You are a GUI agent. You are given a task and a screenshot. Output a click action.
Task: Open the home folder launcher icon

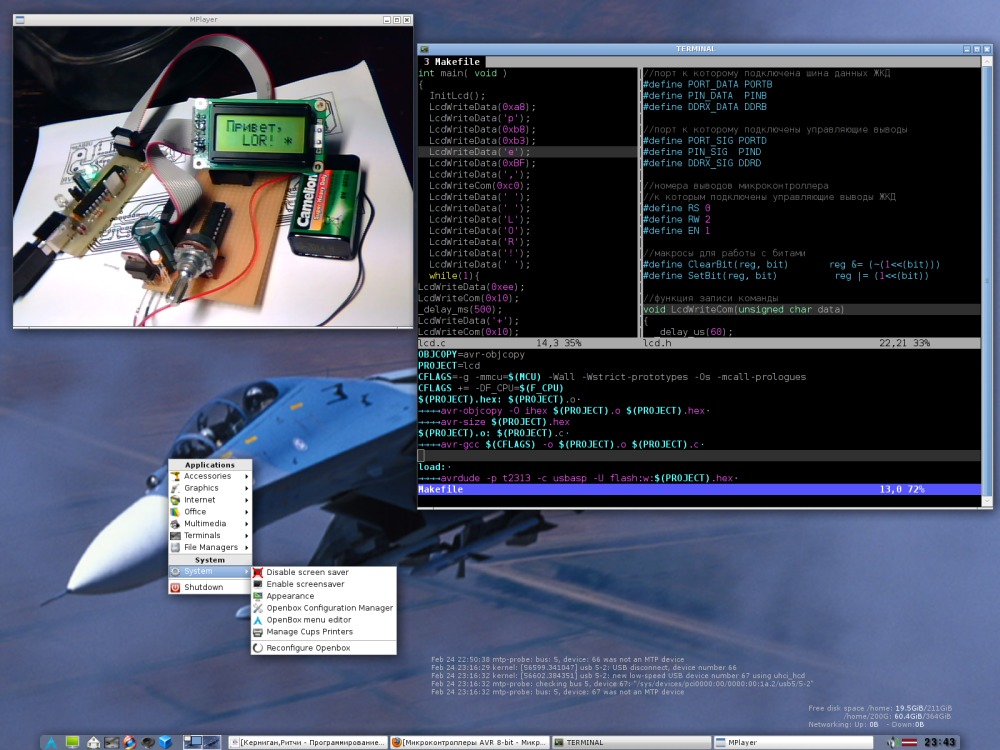tap(93, 742)
